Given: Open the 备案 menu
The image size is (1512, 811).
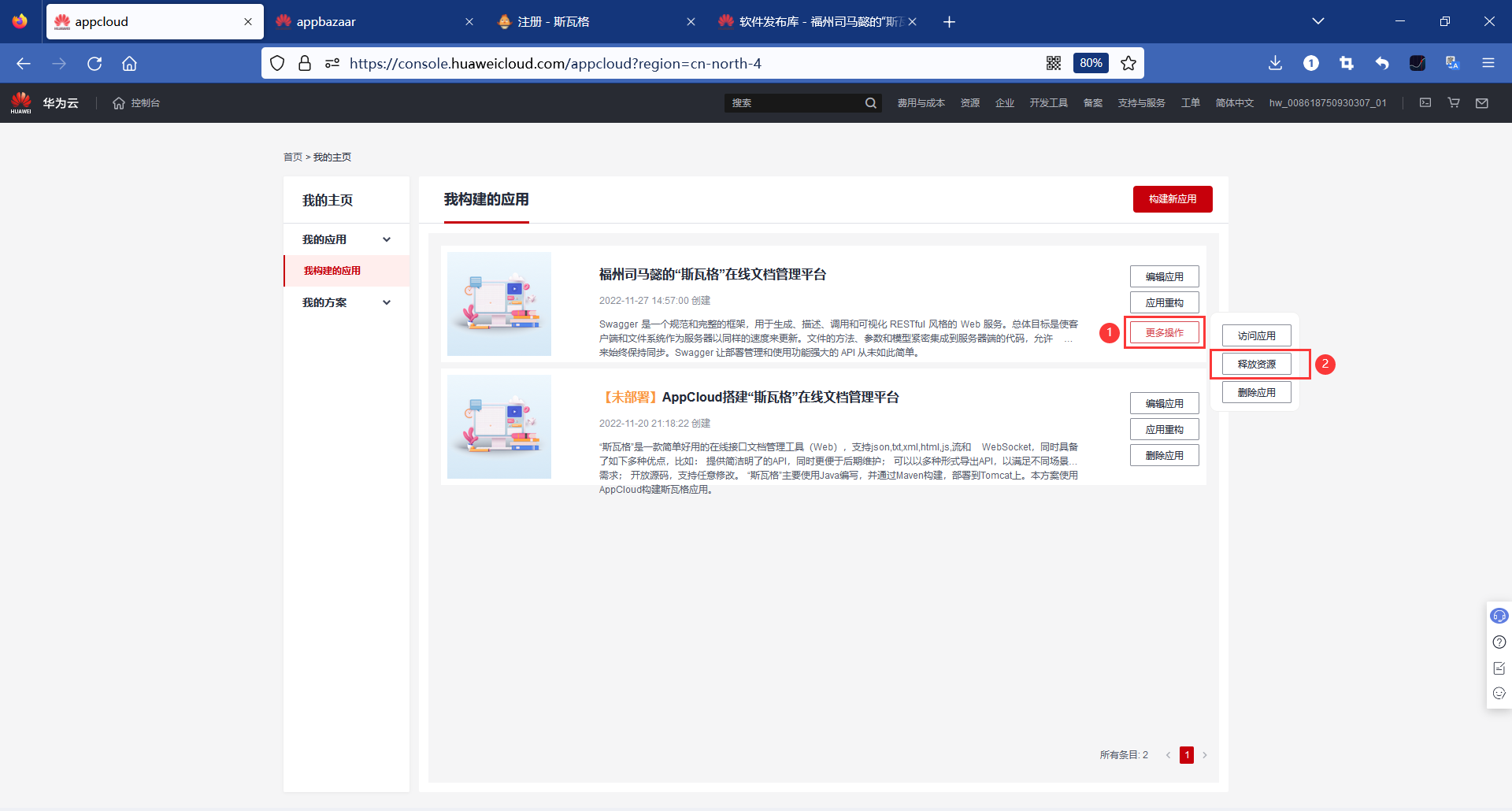Looking at the screenshot, I should tap(1093, 103).
